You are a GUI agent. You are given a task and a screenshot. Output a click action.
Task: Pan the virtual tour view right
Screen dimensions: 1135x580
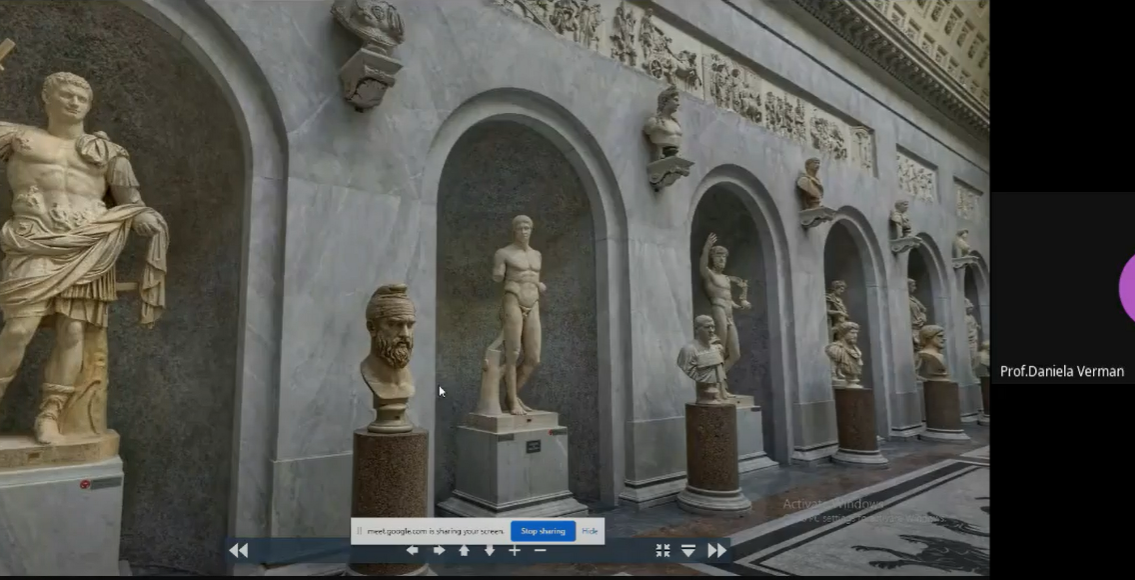tap(439, 550)
